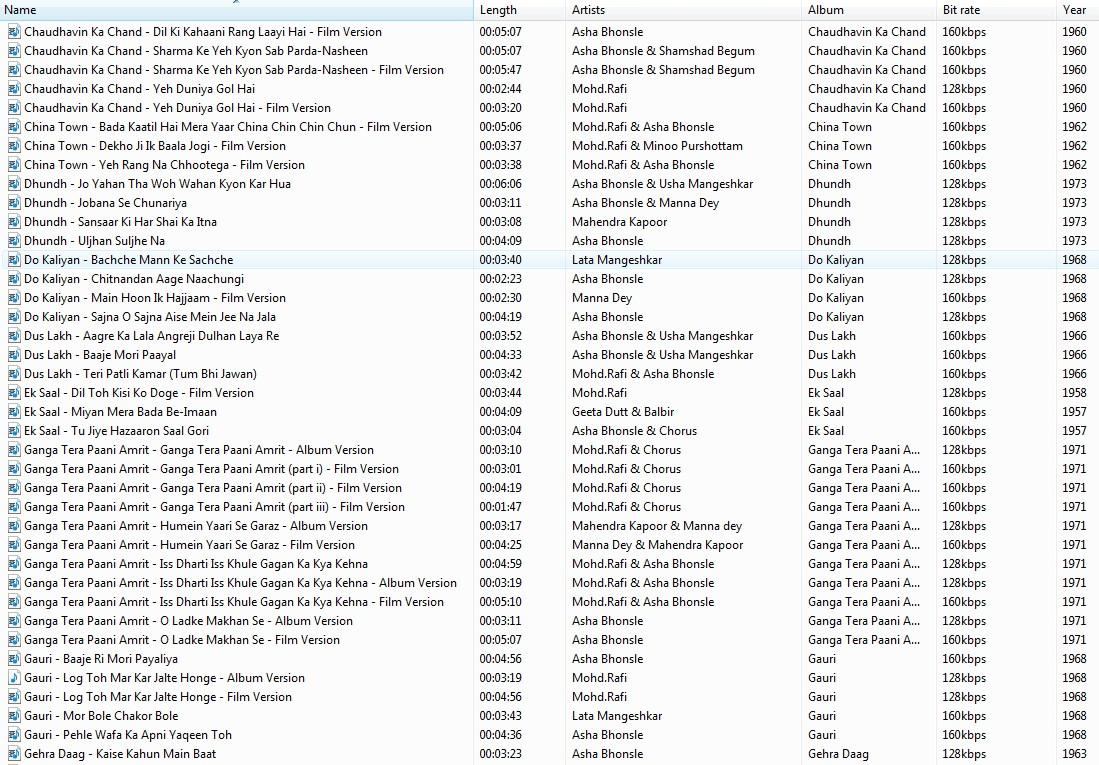Click icon next to Yeh Rang Na Chhootega
Viewport: 1099px width, 765px height.
tap(14, 164)
